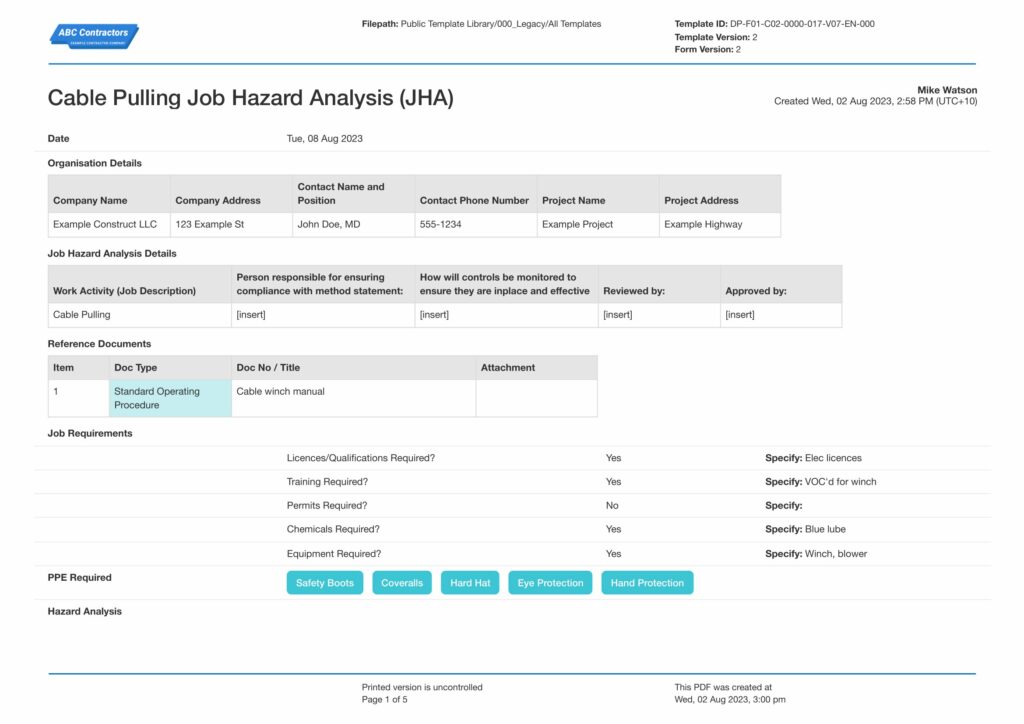The image size is (1024, 724).
Task: Click the Form Version: 2 line
Action: click(707, 50)
